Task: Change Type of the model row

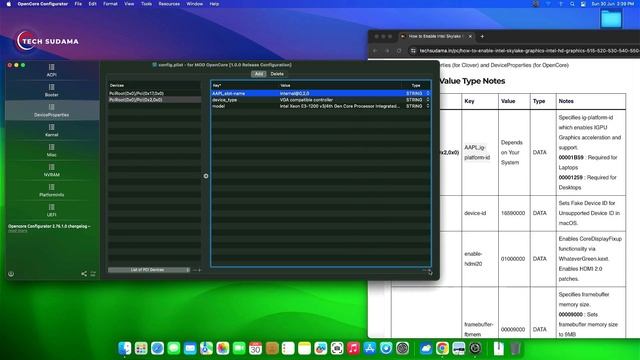Action: point(418,106)
